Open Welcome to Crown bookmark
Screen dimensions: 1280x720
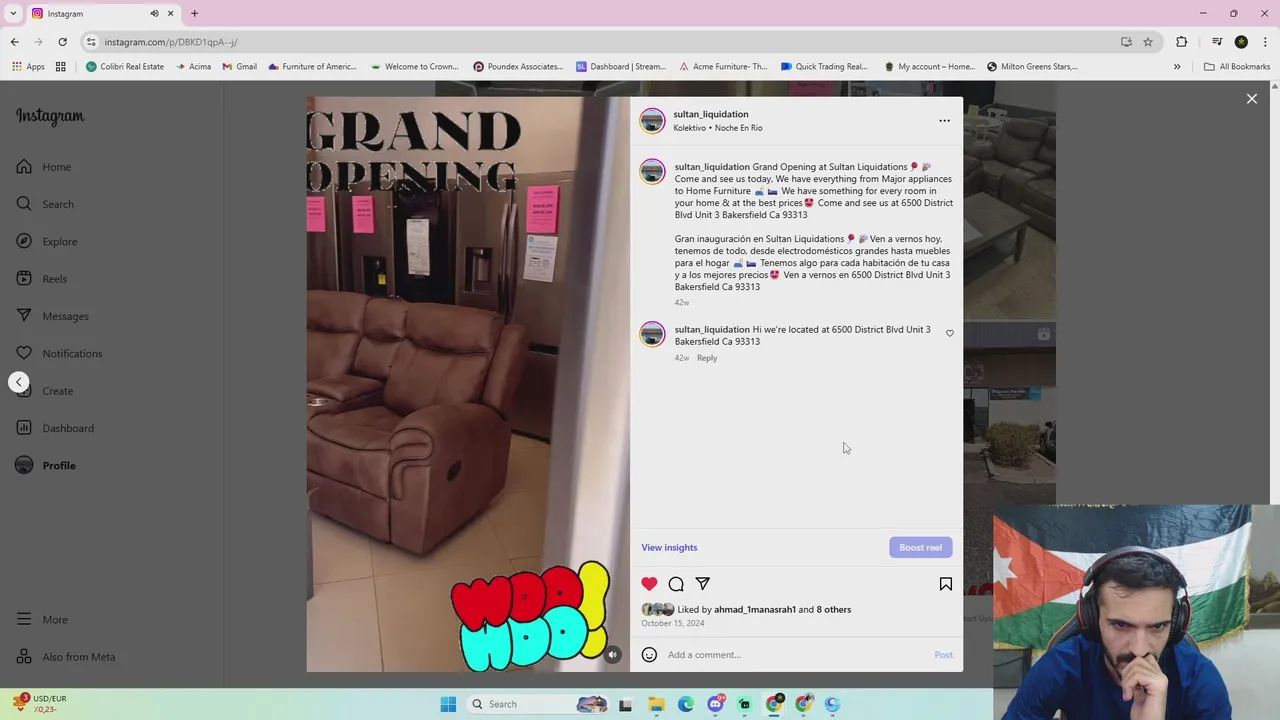point(414,67)
